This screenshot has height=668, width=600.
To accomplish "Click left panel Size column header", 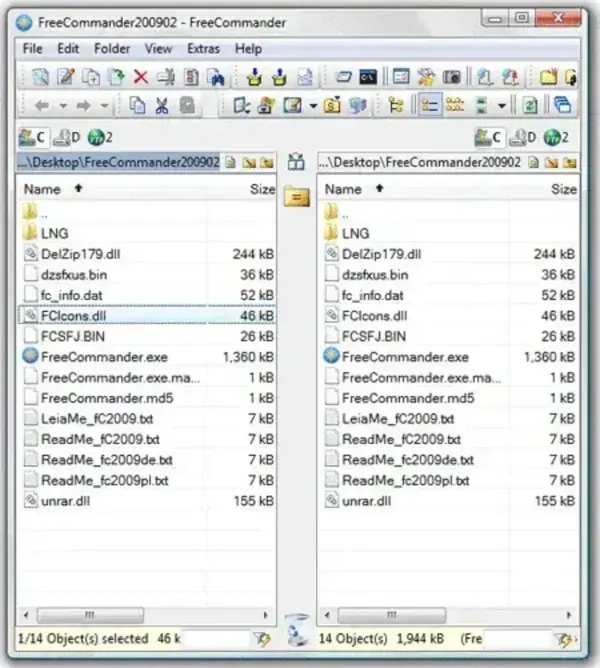I will click(x=242, y=189).
